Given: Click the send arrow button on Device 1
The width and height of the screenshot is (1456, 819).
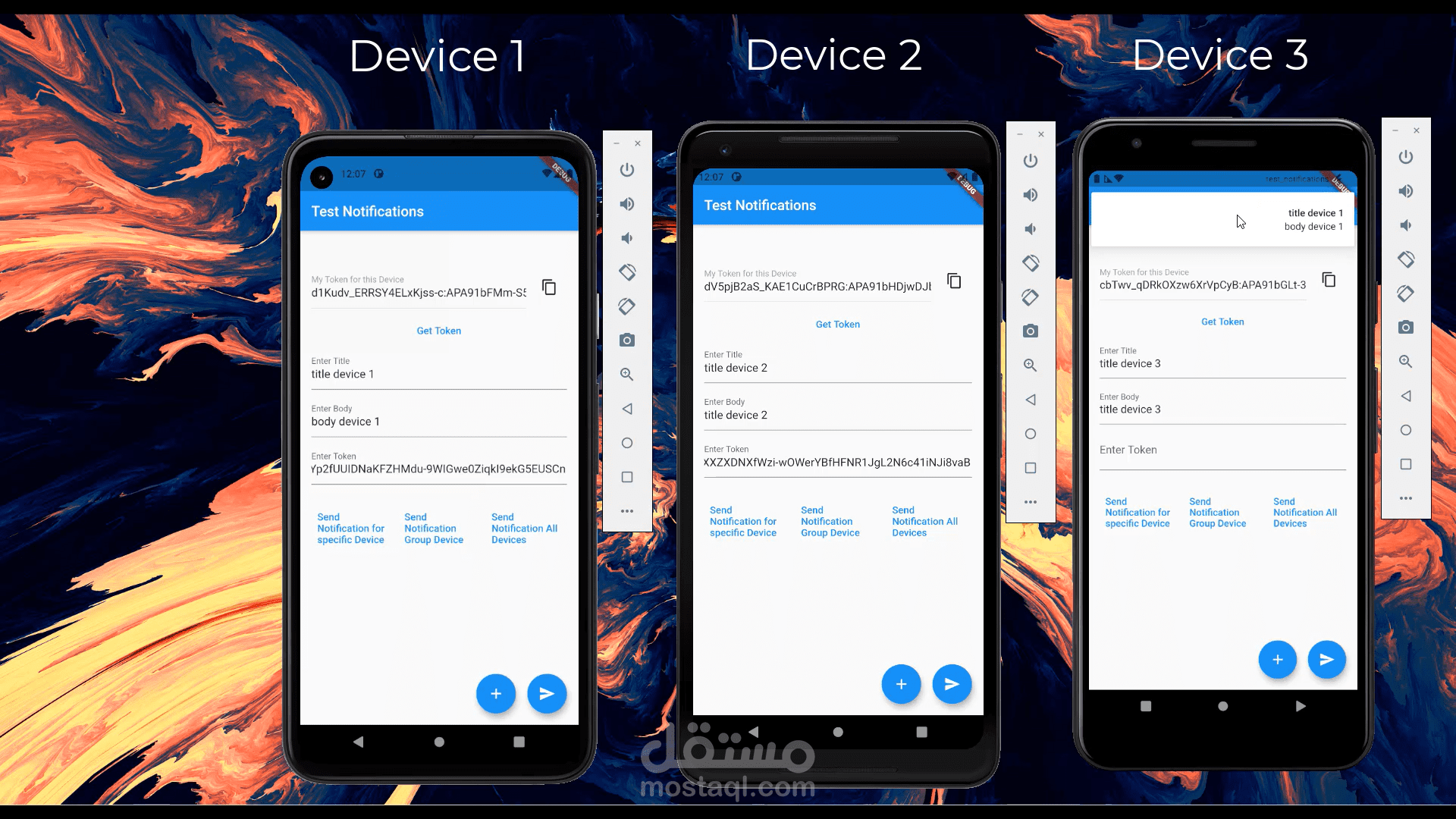Looking at the screenshot, I should click(x=546, y=693).
